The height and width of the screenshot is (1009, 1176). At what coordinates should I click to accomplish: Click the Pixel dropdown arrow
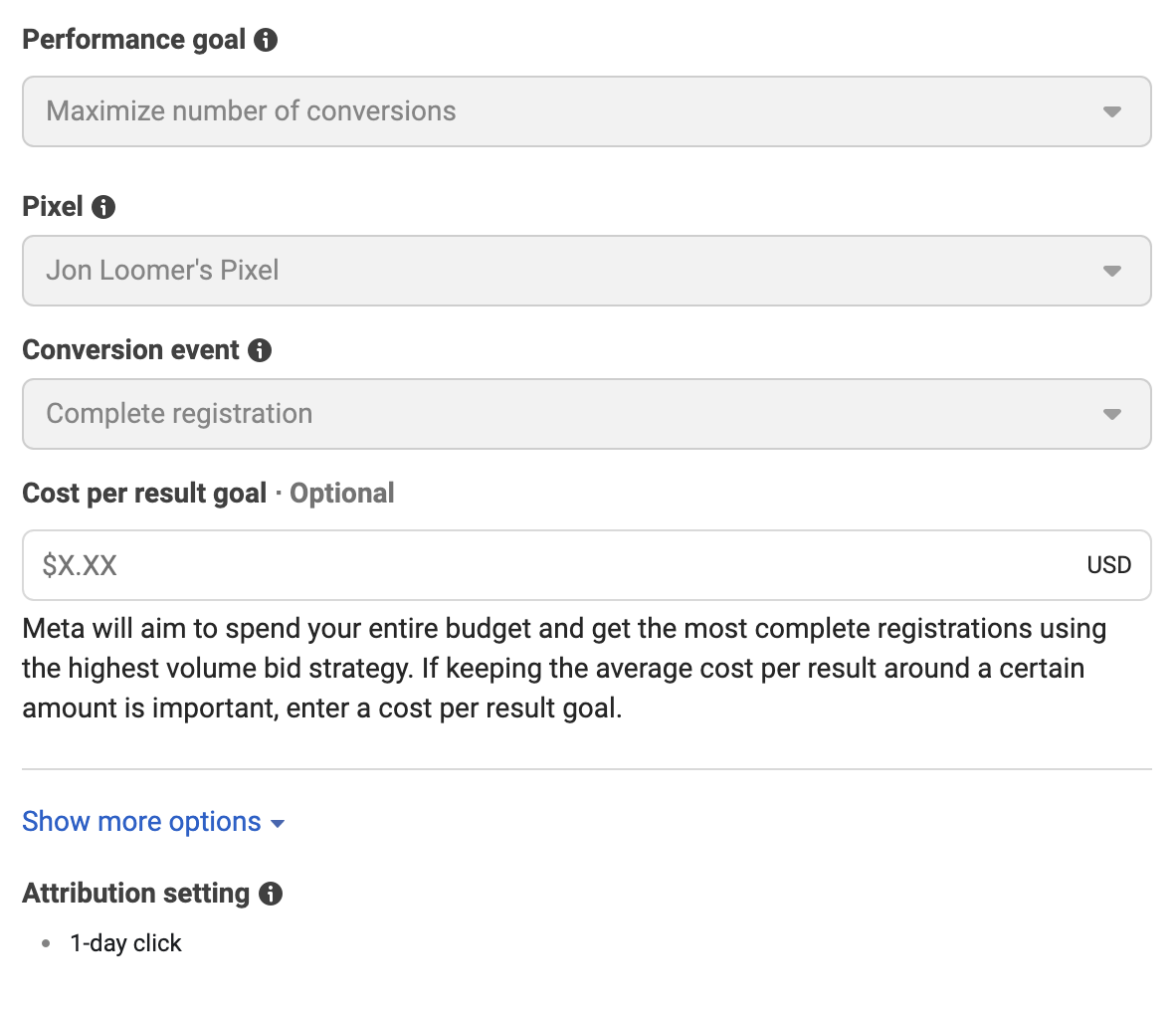point(1111,271)
